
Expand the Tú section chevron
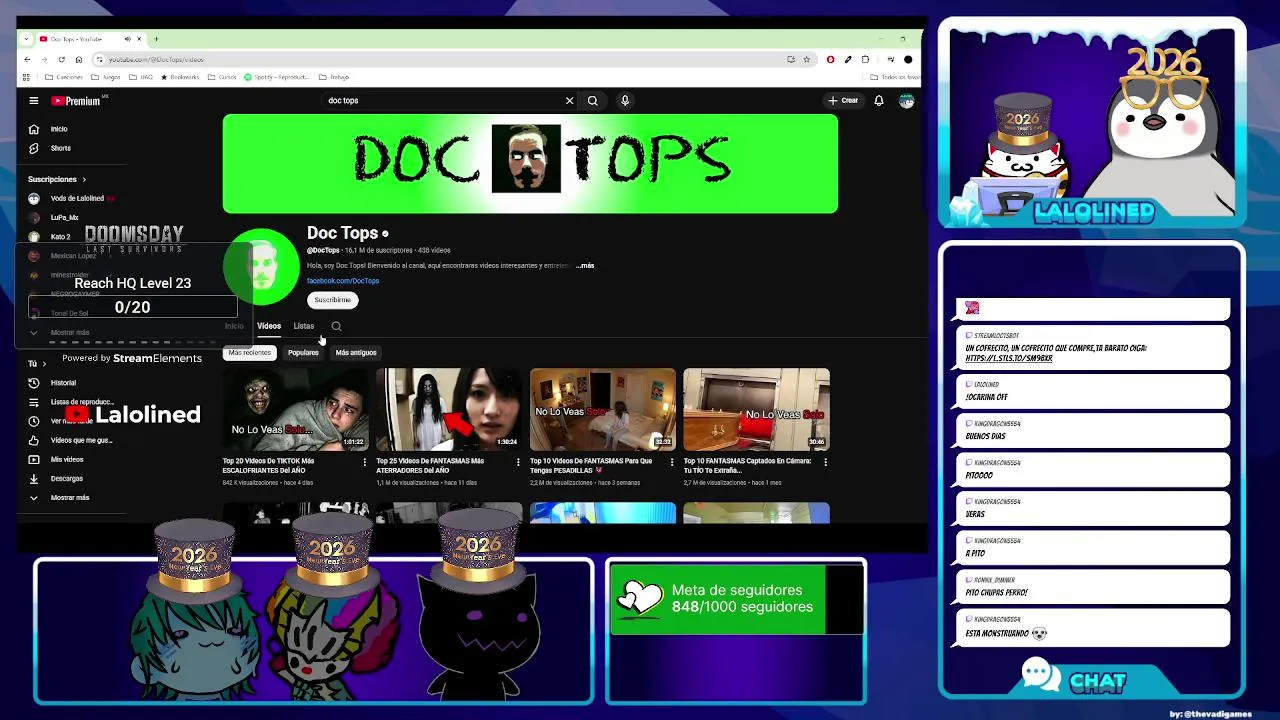(43, 364)
